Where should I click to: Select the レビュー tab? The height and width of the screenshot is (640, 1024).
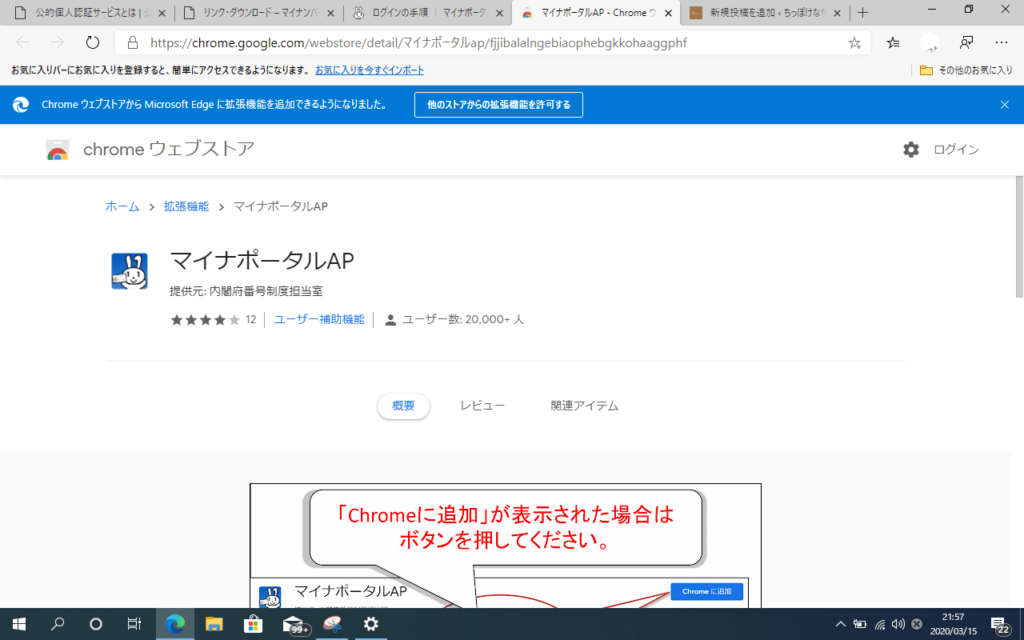pyautogui.click(x=482, y=406)
